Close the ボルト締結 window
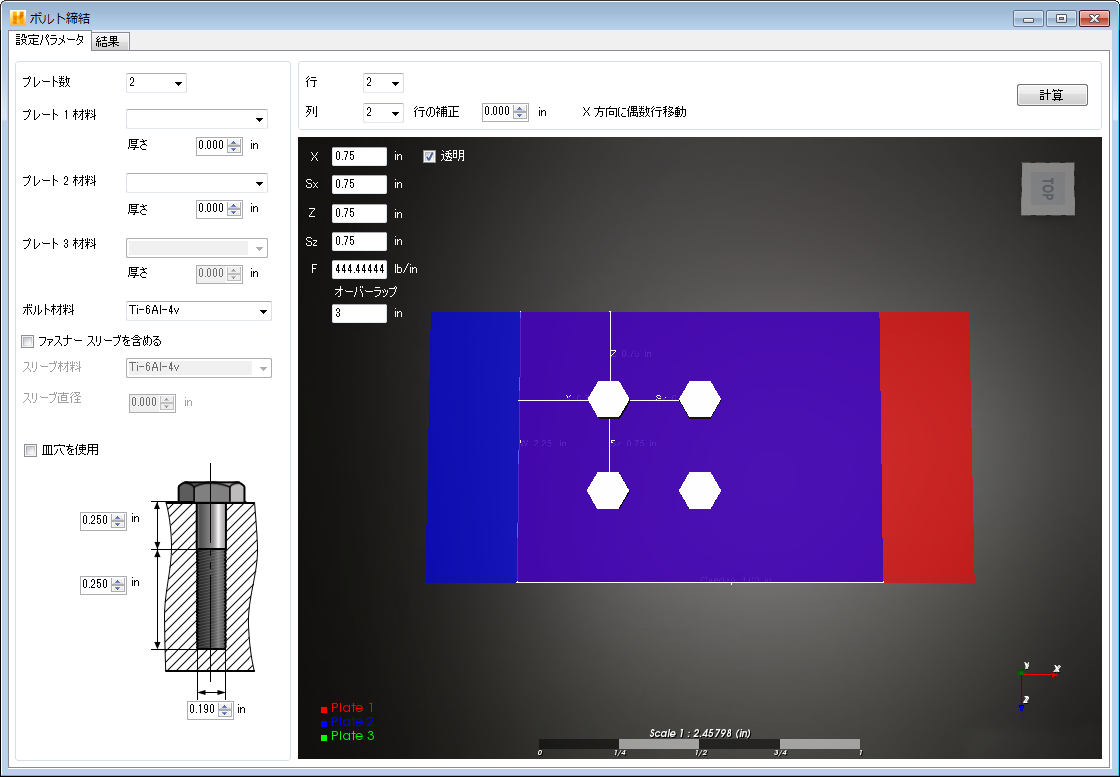 pos(1094,19)
